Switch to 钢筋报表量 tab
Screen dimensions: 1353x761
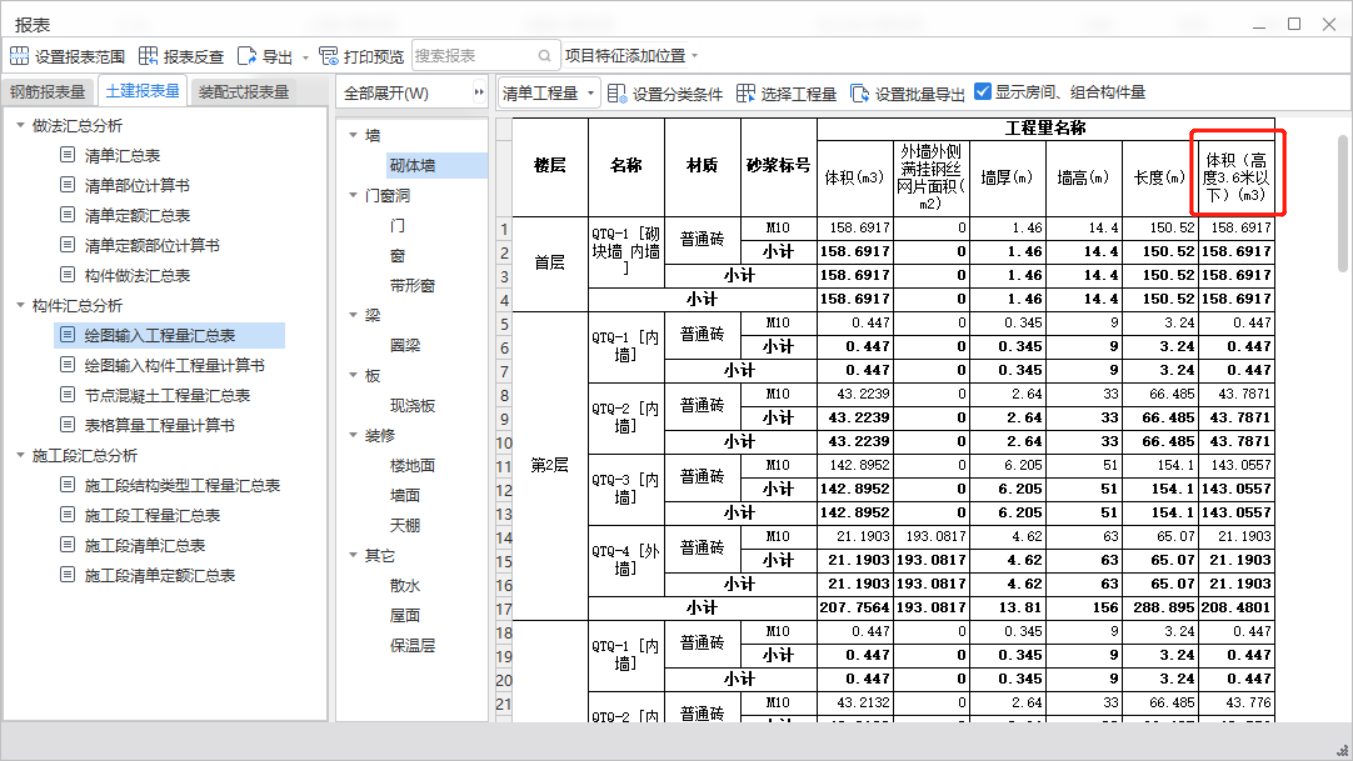[48, 92]
